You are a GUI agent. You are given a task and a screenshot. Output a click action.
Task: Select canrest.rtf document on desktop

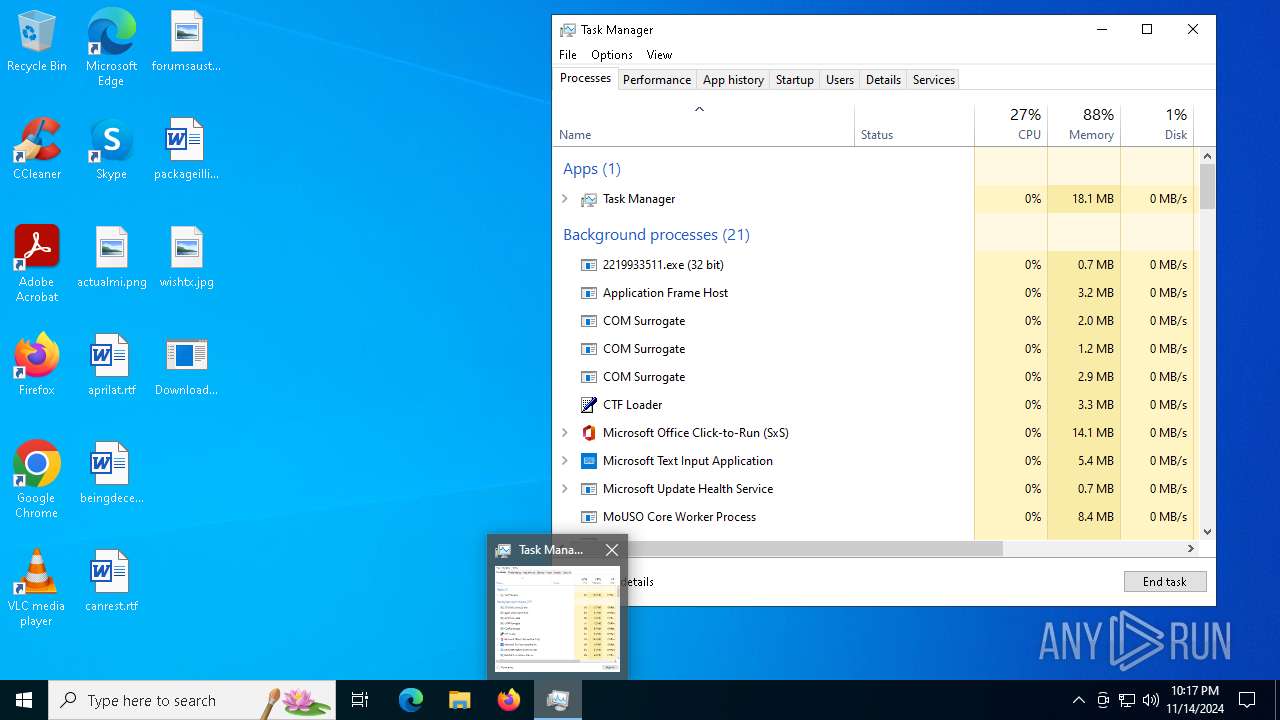111,582
